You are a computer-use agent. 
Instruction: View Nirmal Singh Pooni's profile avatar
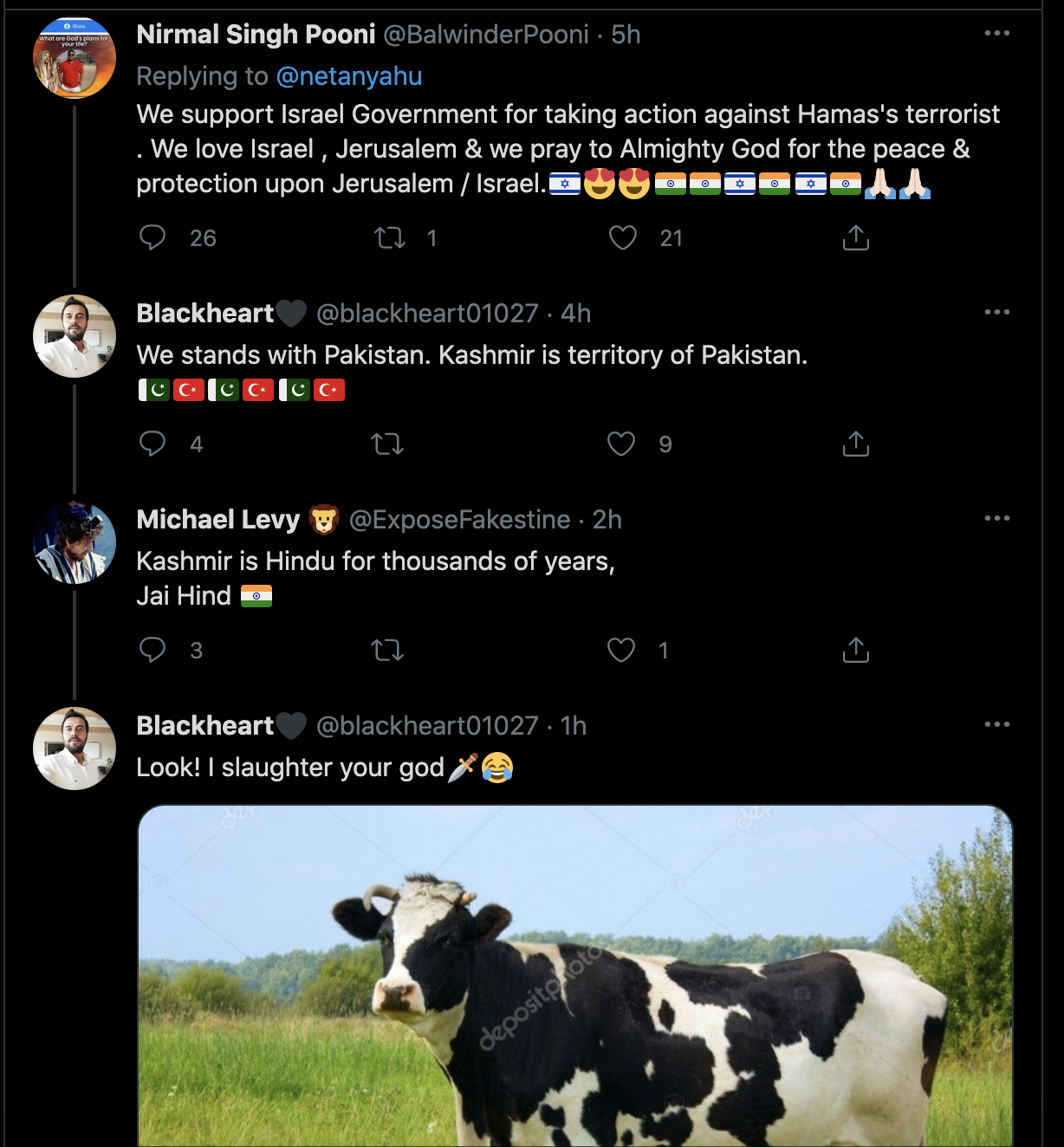click(x=75, y=57)
